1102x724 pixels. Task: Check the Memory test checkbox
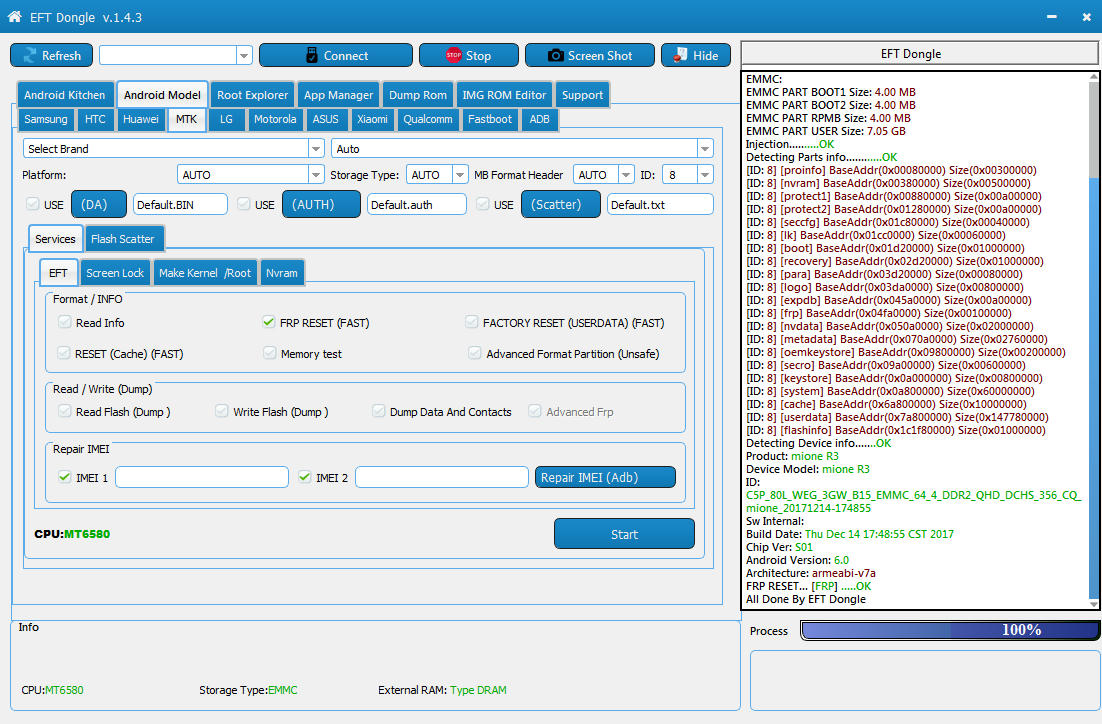pyautogui.click(x=270, y=353)
